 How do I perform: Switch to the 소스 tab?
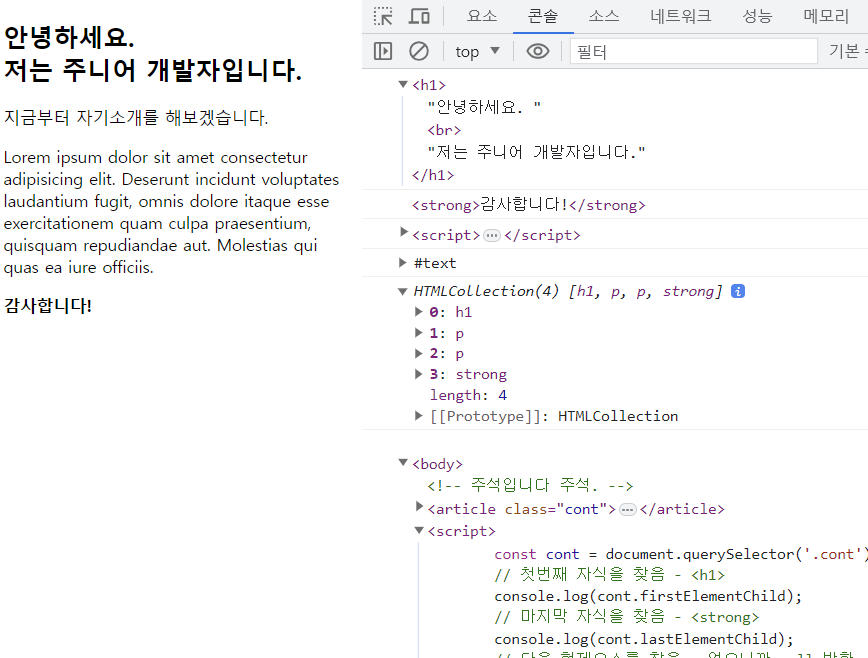tap(603, 16)
